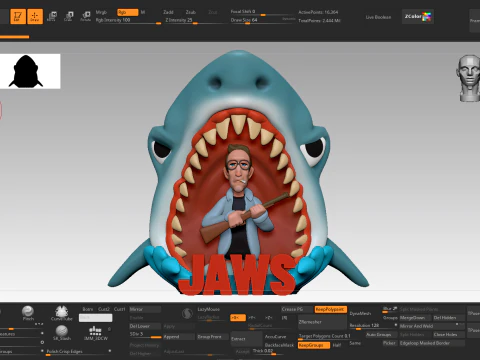Image resolution: width=480 pixels, height=360 pixels.
Task: Click the Live Boolean button
Action: tap(378, 17)
